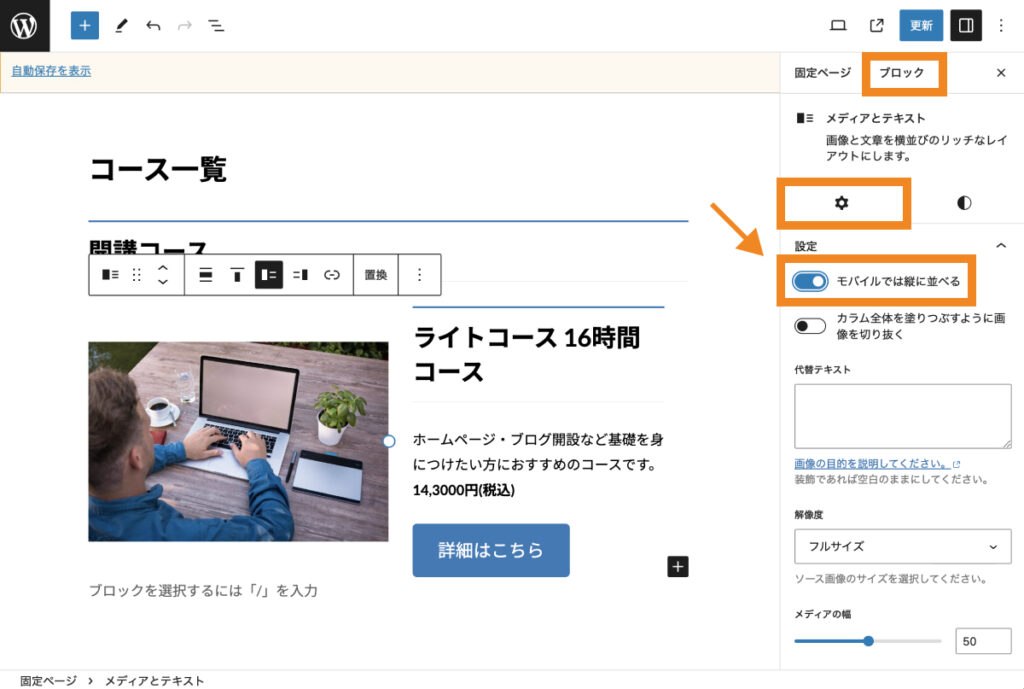Select the editing tools pencil icon
The image size is (1024, 689).
pyautogui.click(x=121, y=25)
